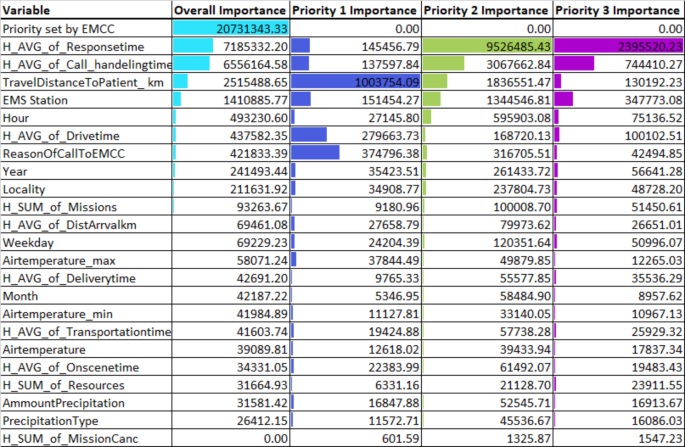Select the H_AVG_of_Responsetime row label
The image size is (685, 447).
pyautogui.click(x=73, y=47)
